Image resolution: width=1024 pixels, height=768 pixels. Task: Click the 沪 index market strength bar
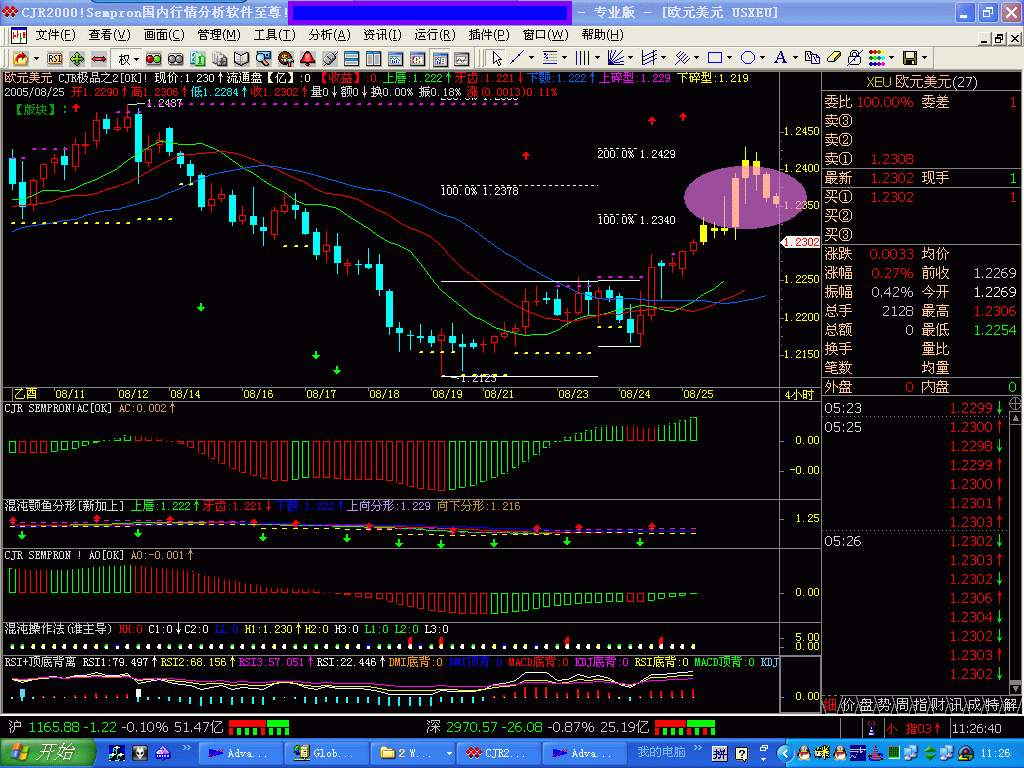tap(259, 727)
